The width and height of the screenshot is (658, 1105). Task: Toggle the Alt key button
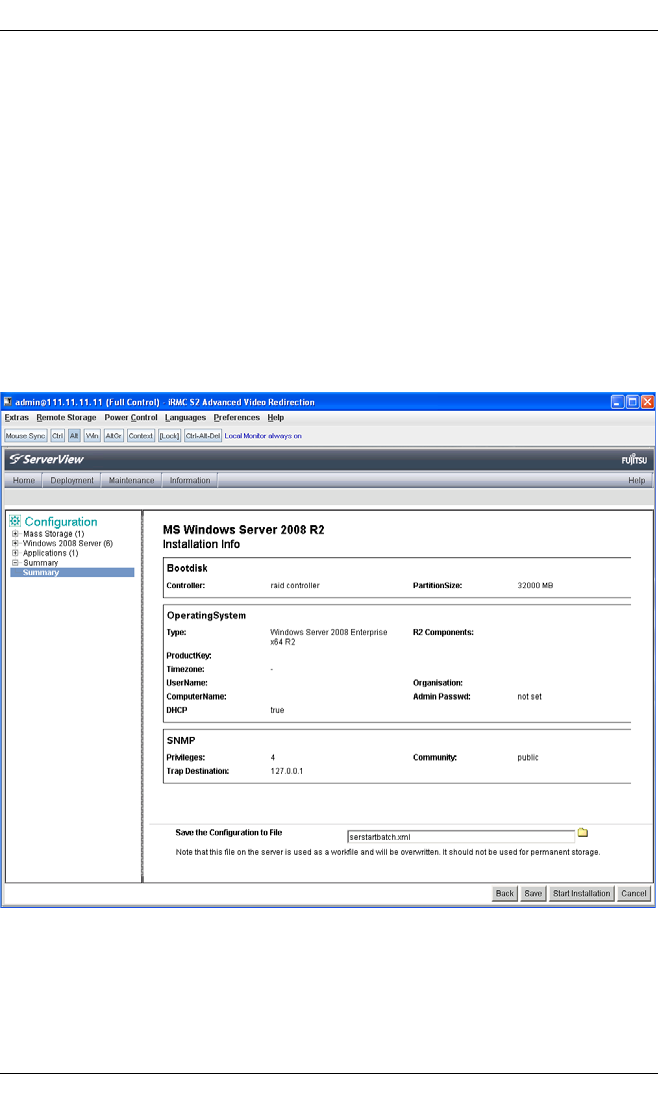74,436
